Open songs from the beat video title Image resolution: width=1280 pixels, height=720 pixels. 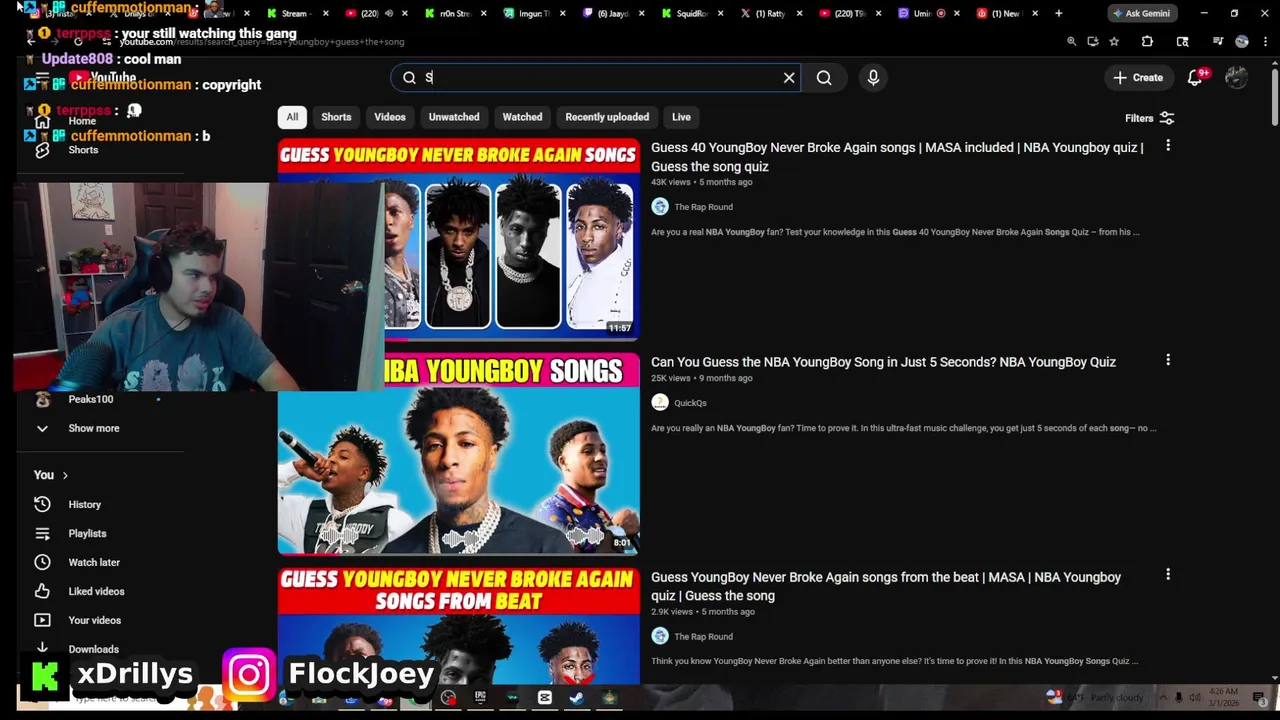[x=886, y=586]
